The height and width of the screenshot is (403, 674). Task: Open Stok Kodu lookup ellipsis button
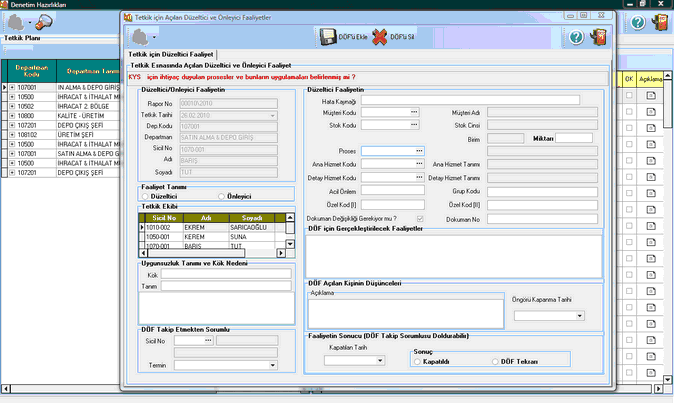414,125
